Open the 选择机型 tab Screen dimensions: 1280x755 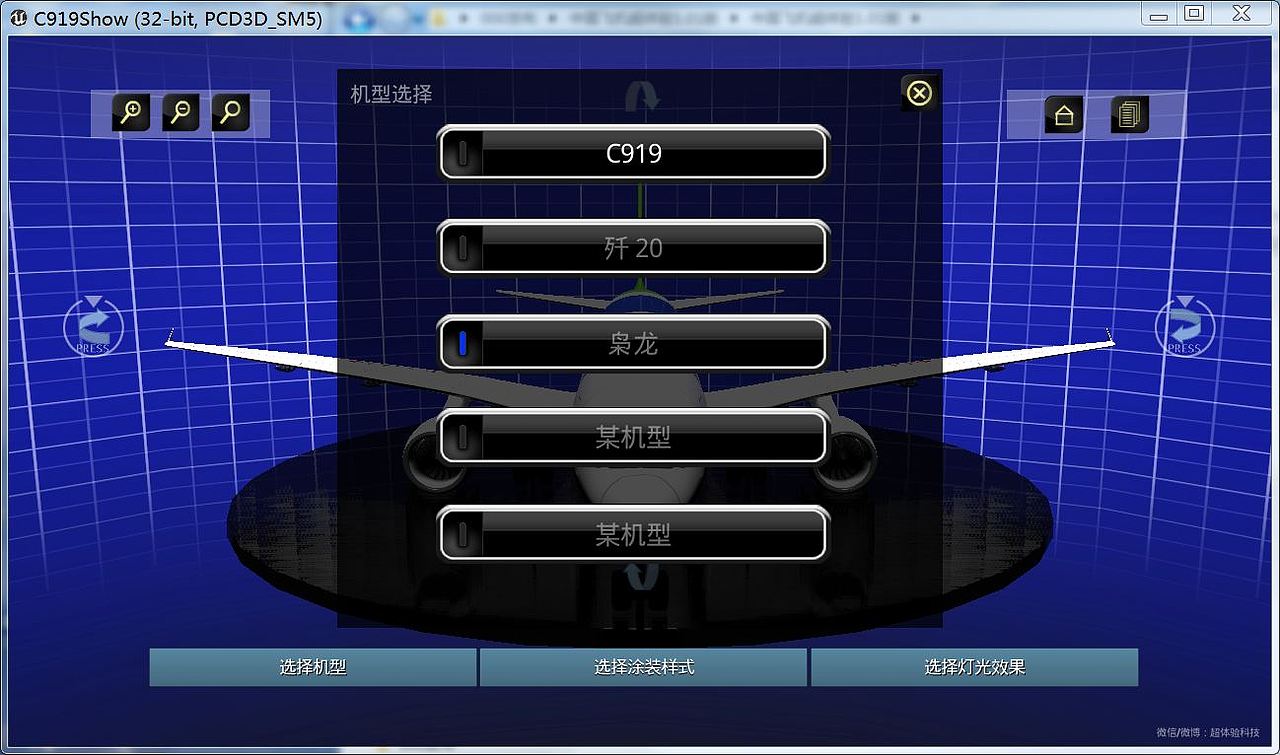click(x=313, y=667)
